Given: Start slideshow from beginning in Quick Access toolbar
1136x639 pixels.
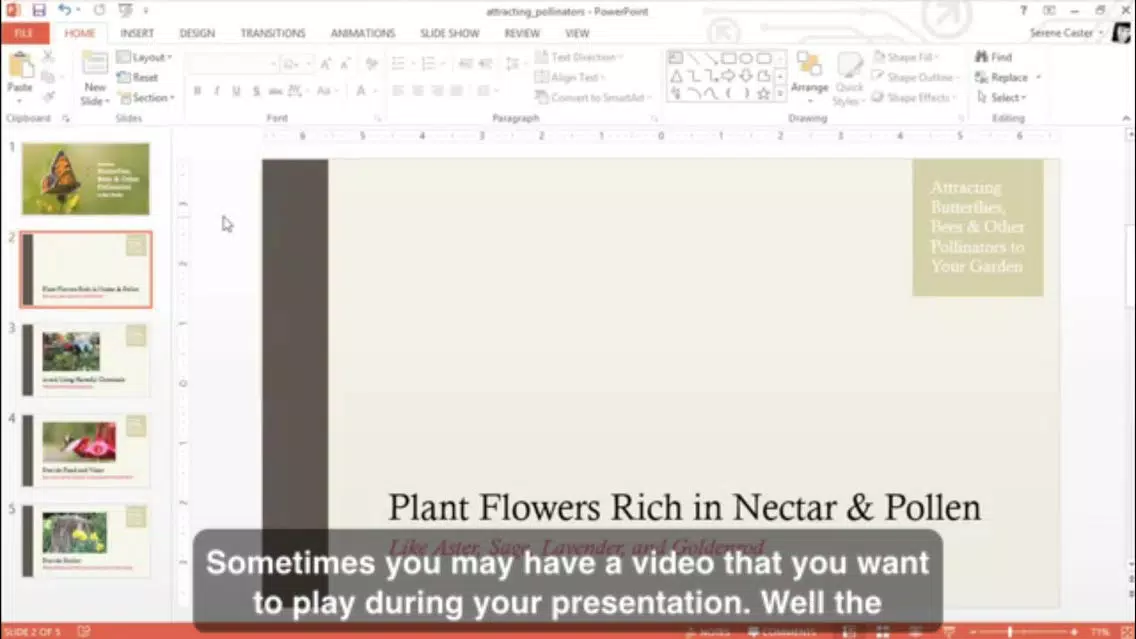Looking at the screenshot, I should pyautogui.click(x=125, y=10).
